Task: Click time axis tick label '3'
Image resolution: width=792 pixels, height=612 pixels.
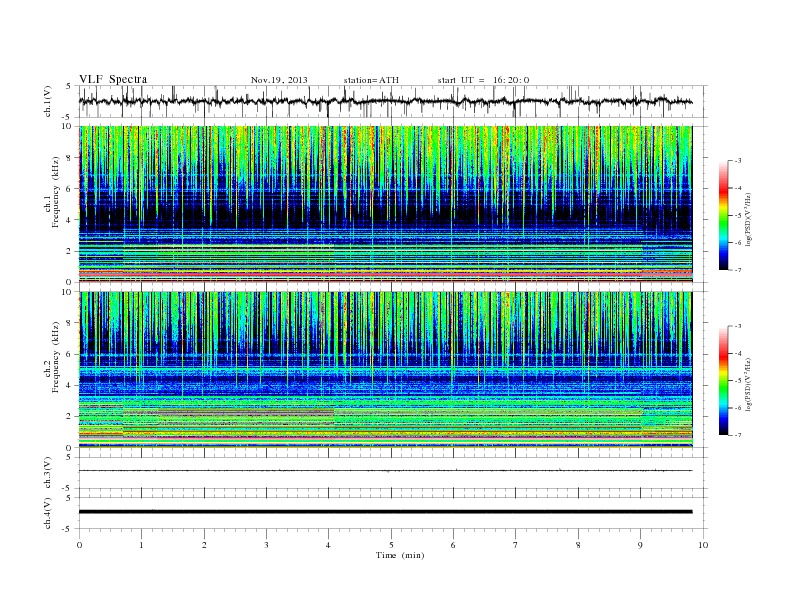Action: tap(266, 545)
